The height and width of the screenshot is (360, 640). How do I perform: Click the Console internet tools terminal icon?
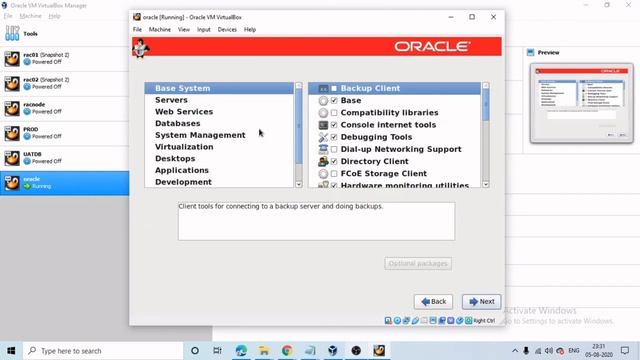click(323, 125)
